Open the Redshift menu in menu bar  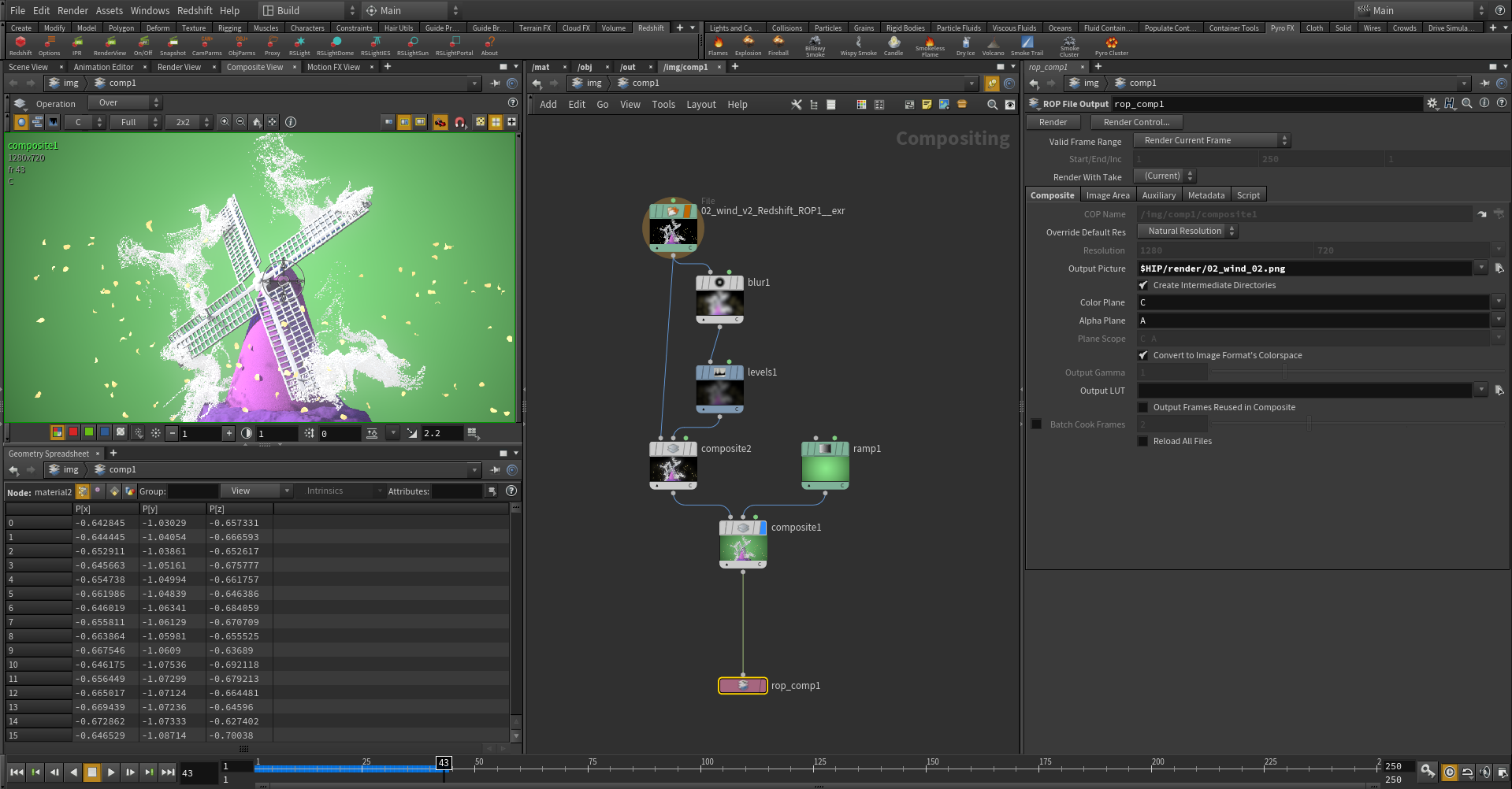[x=195, y=10]
